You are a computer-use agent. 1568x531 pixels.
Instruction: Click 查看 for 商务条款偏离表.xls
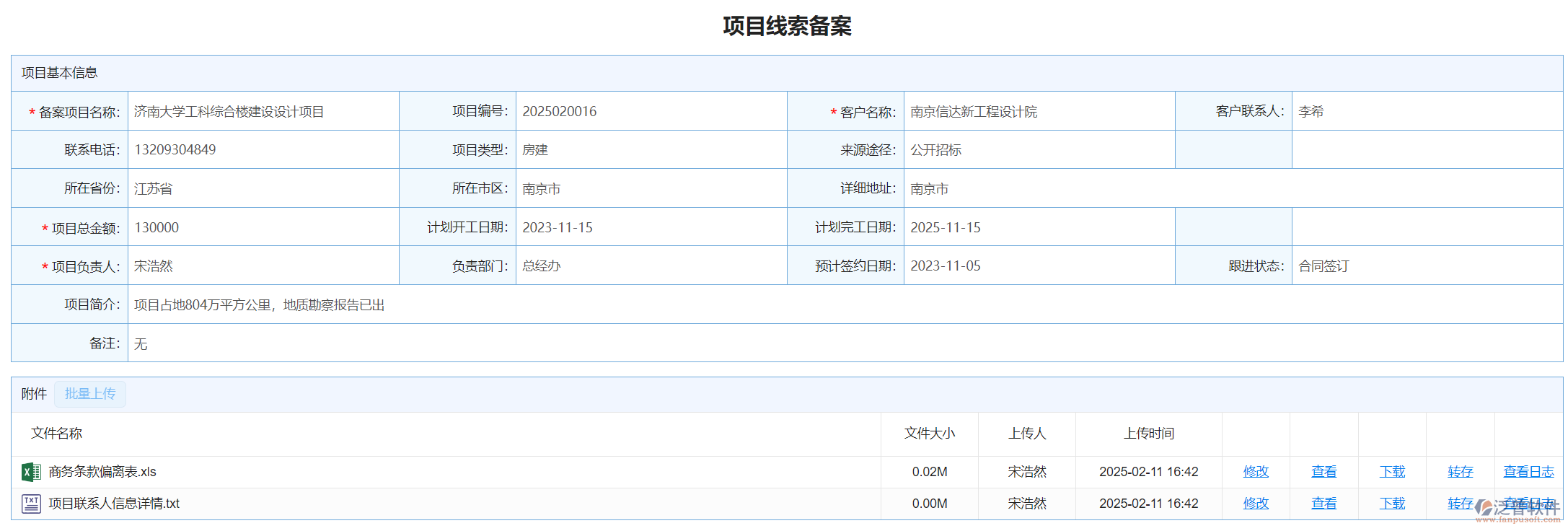[x=1323, y=472]
